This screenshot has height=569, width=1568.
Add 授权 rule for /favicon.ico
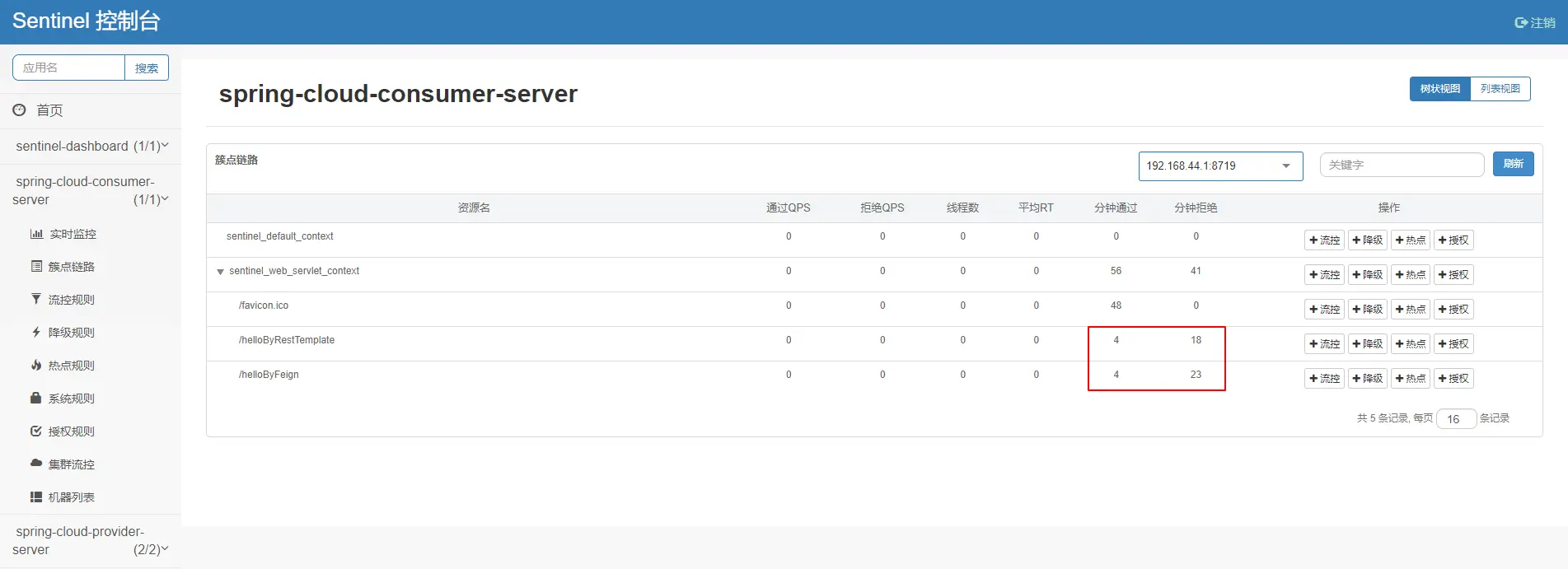point(1453,310)
